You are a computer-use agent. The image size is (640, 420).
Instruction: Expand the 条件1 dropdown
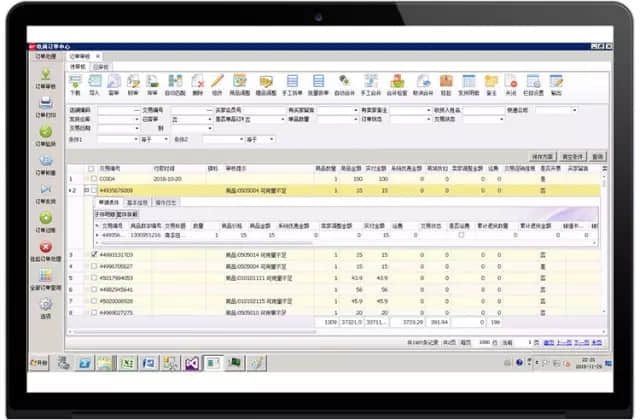click(130, 139)
